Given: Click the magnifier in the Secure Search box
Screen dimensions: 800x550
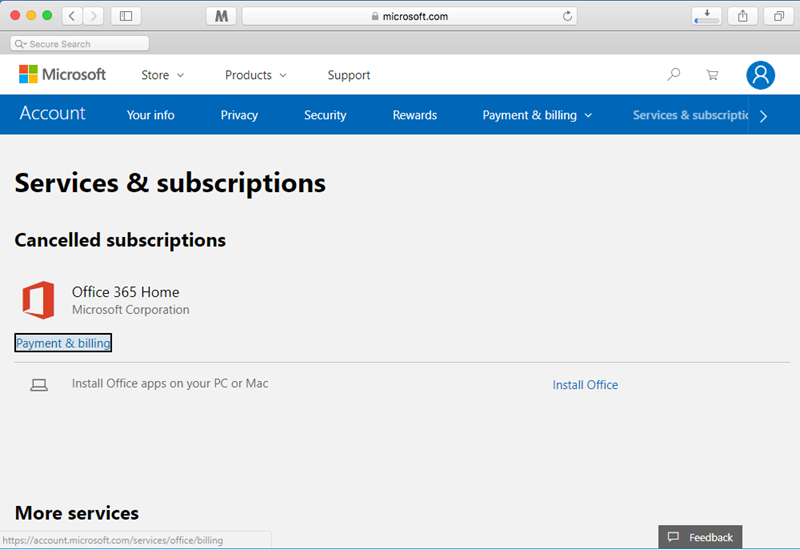Looking at the screenshot, I should click(20, 44).
